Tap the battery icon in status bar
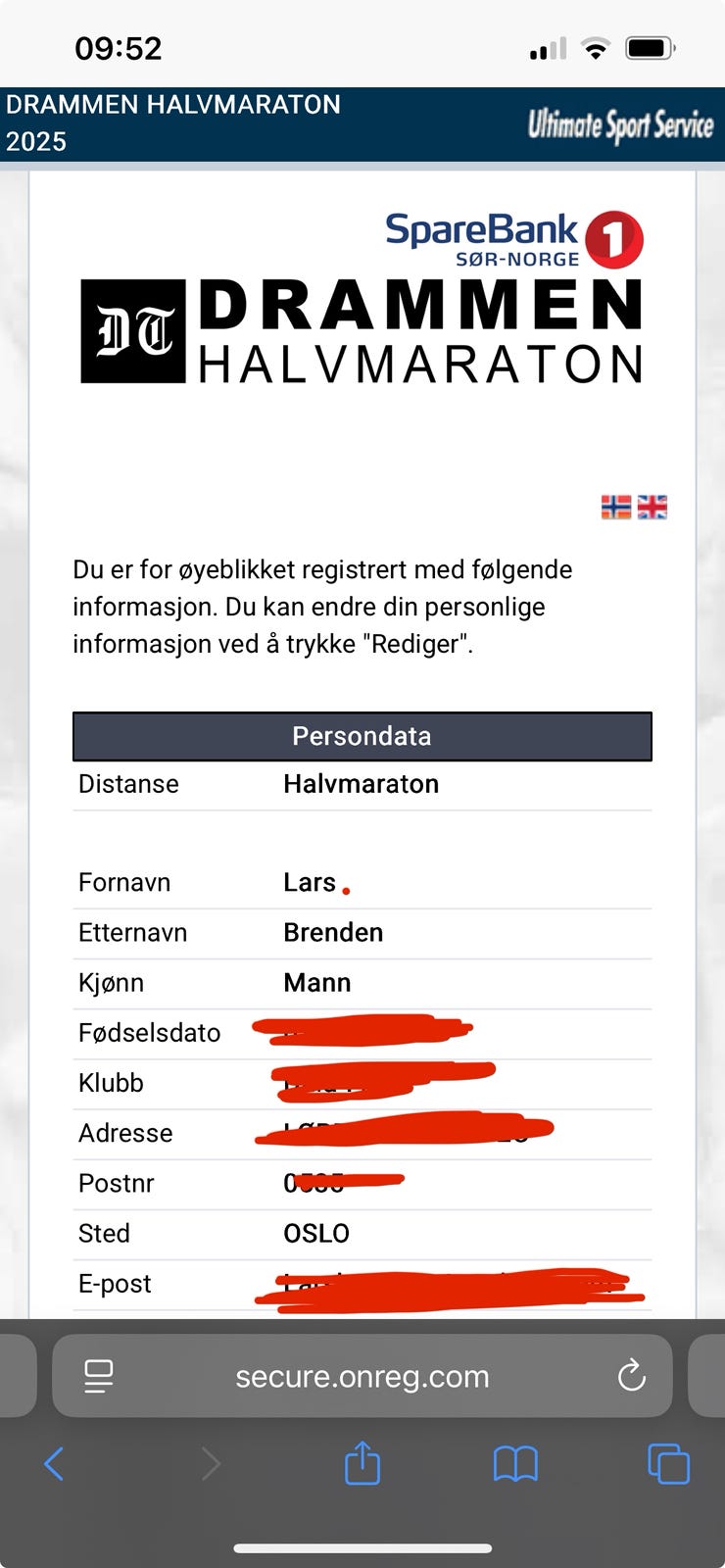Image resolution: width=725 pixels, height=1568 pixels. click(x=651, y=48)
